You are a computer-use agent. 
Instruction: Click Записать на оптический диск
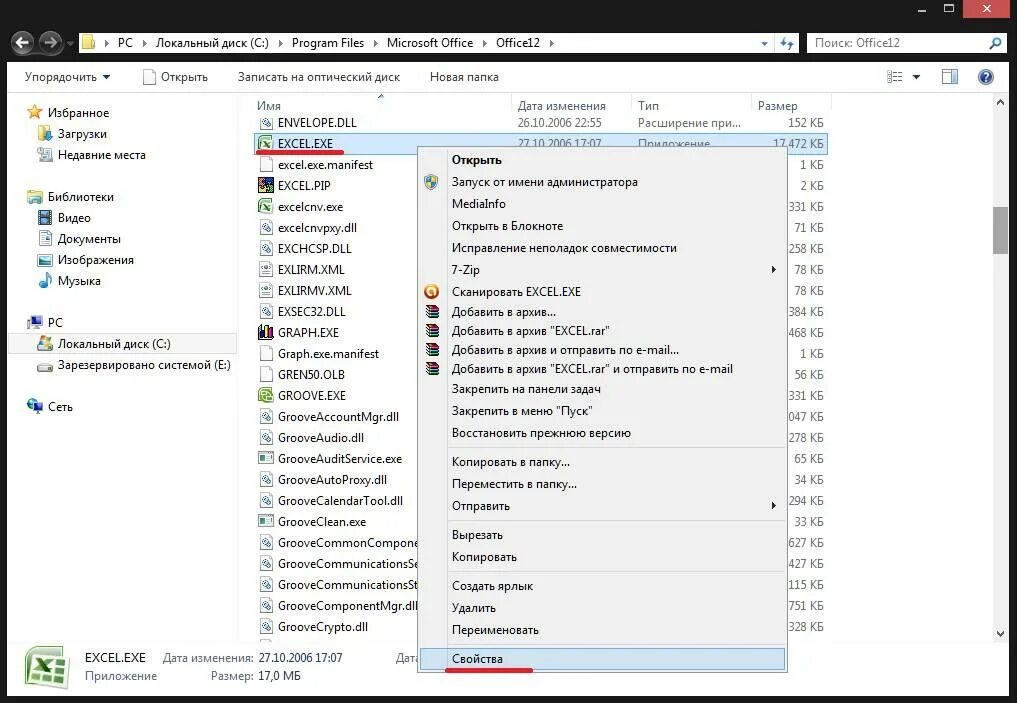point(318,77)
